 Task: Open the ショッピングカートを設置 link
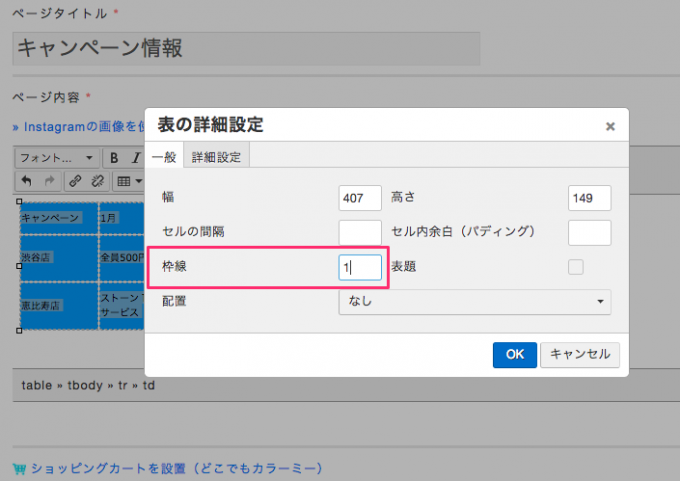coord(177,468)
